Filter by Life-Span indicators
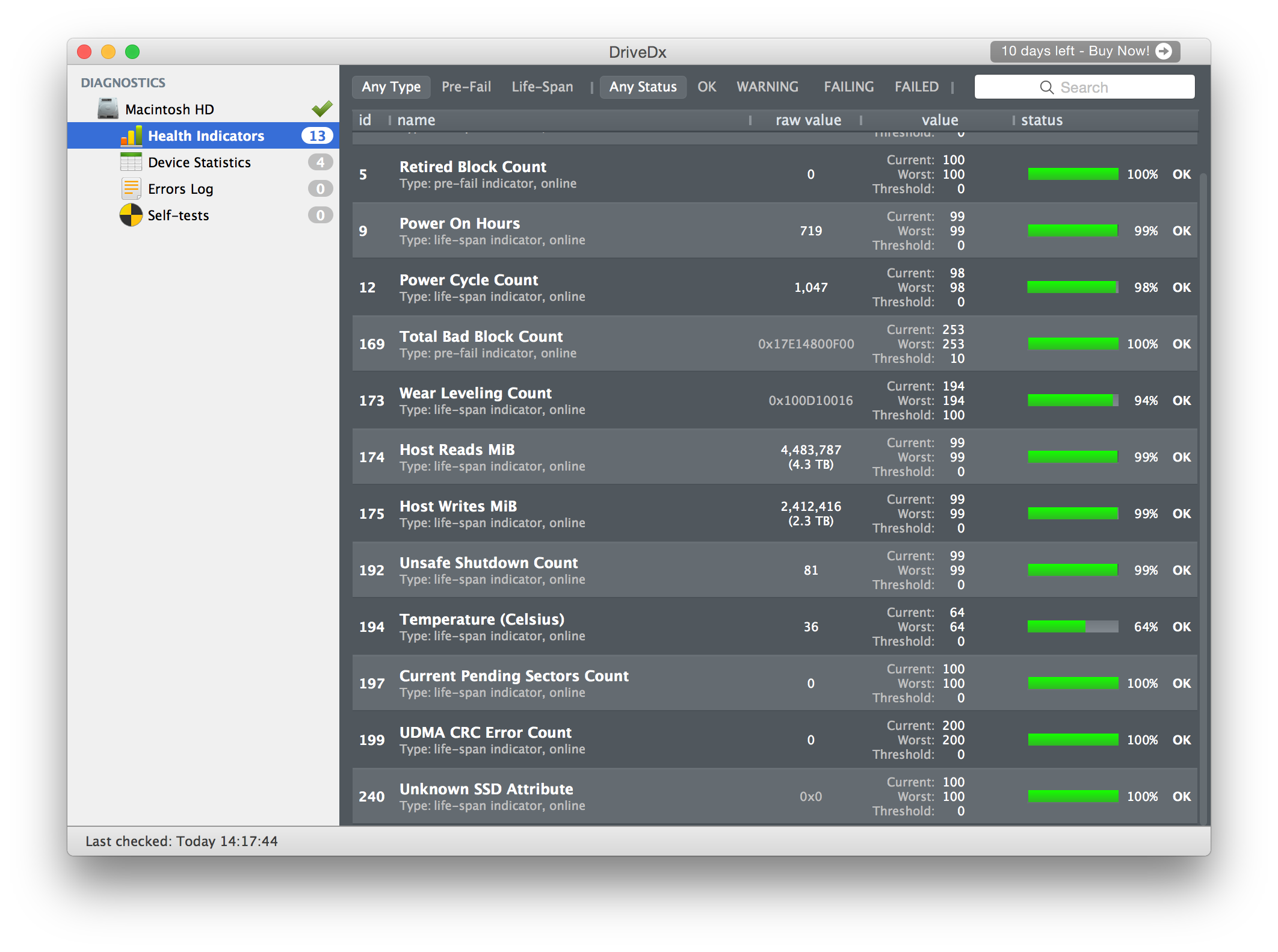This screenshot has width=1278, height=952. point(542,87)
